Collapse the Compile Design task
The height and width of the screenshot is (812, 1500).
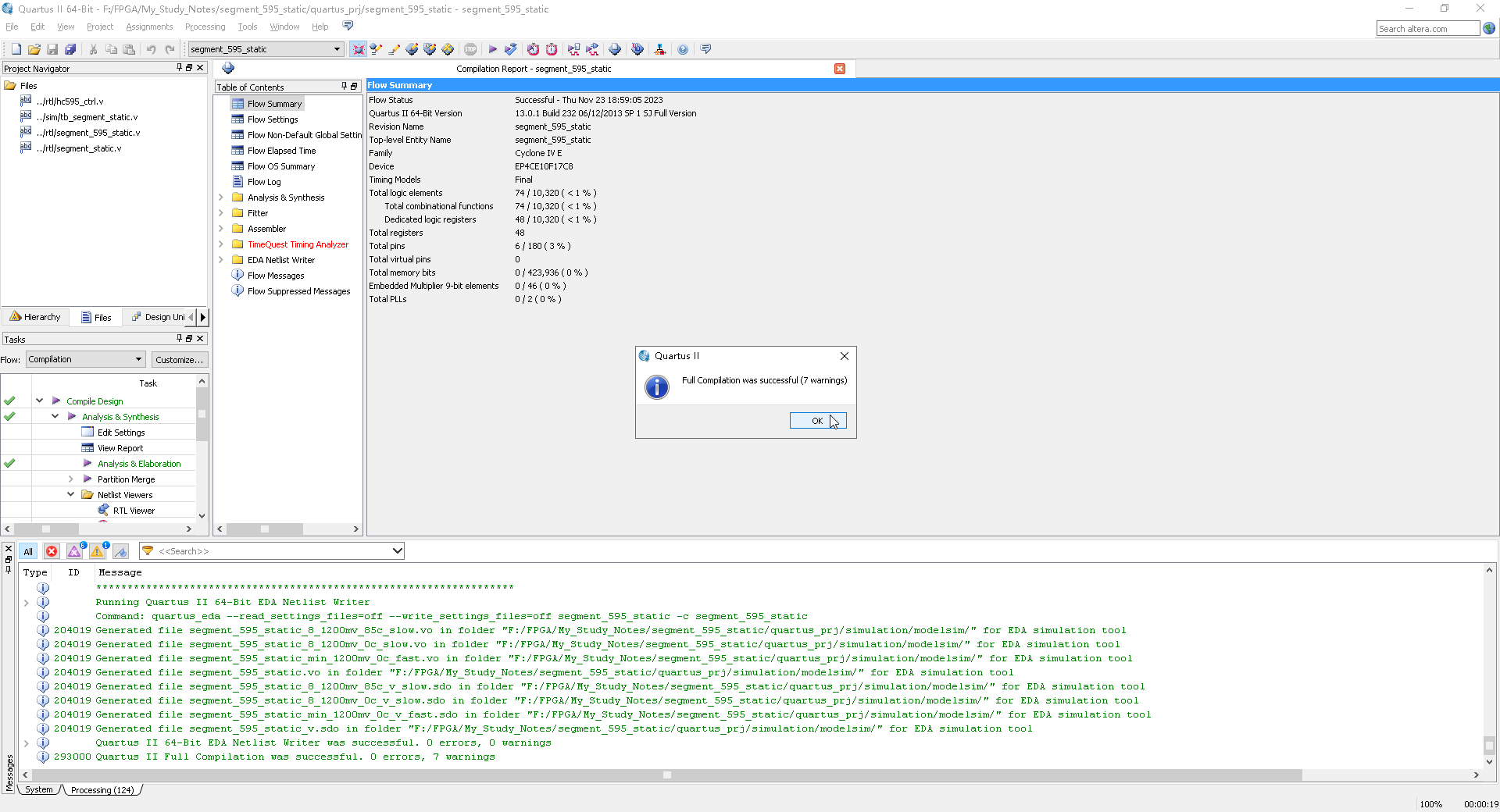point(39,401)
